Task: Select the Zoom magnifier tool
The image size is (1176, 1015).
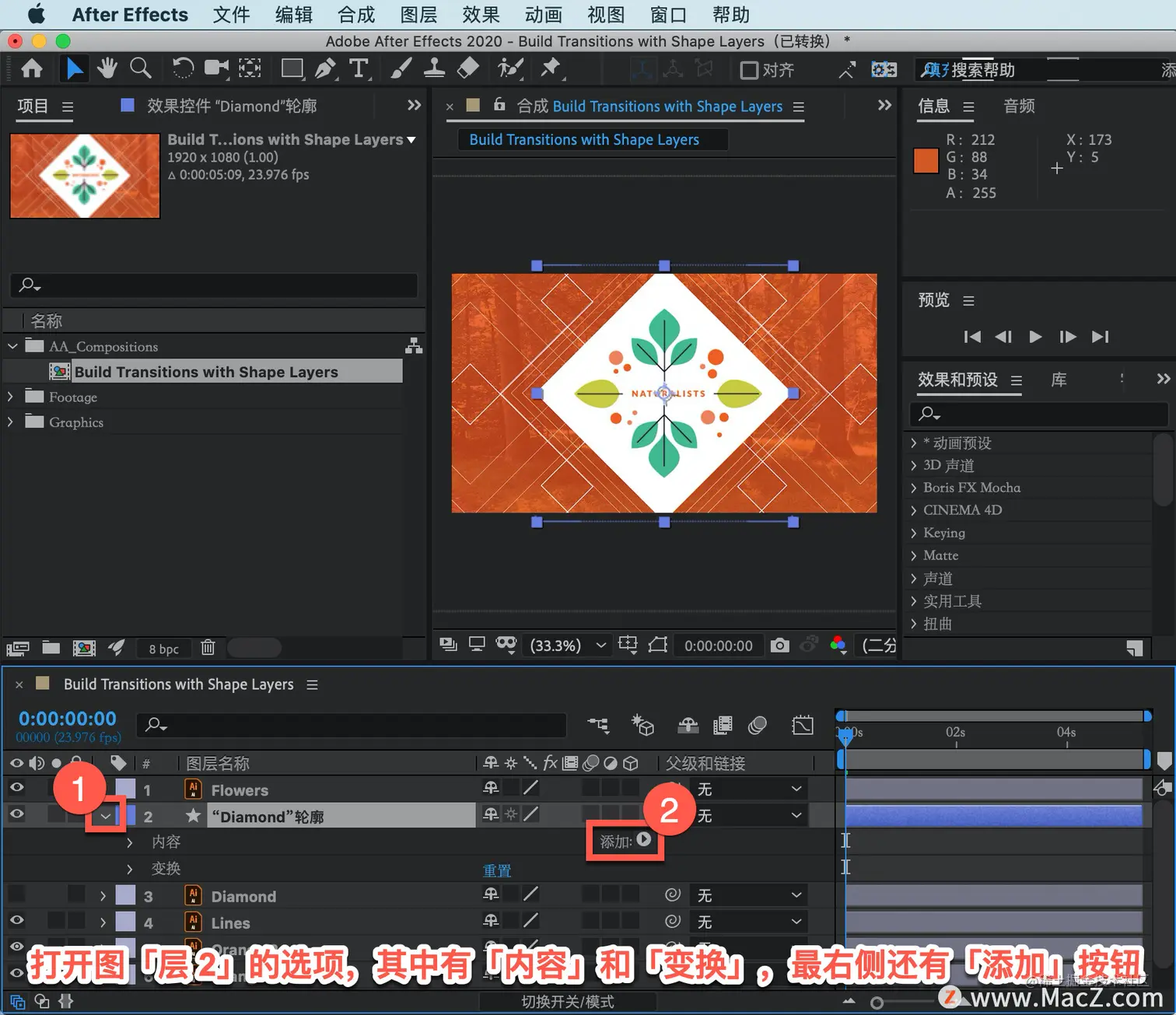Action: coord(141,69)
